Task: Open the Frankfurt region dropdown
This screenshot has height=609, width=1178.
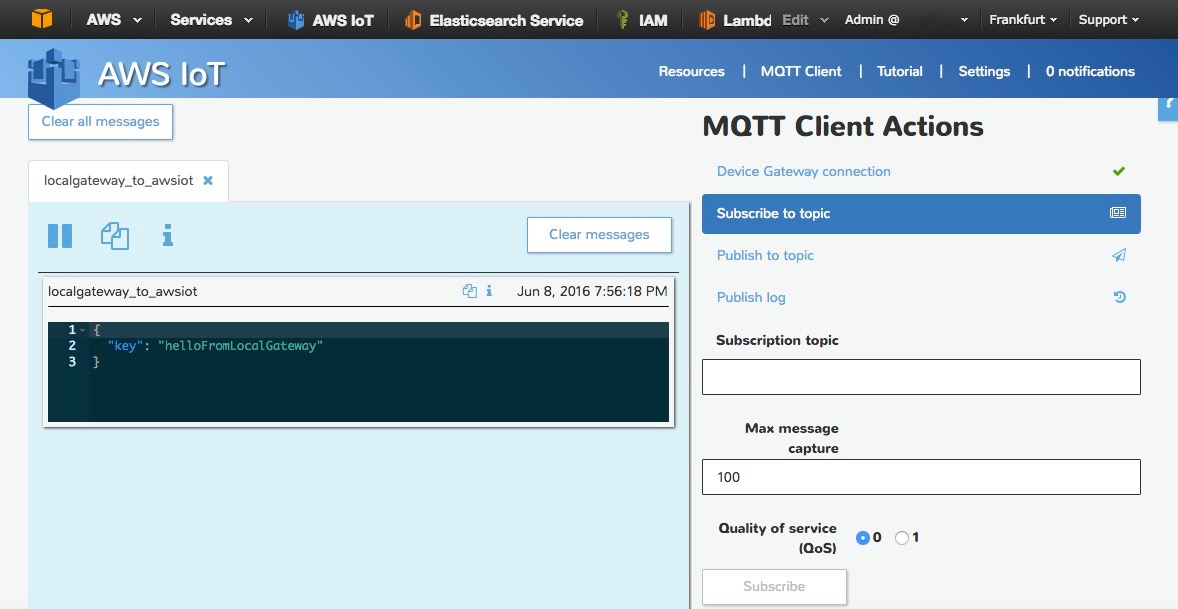Action: click(1022, 20)
